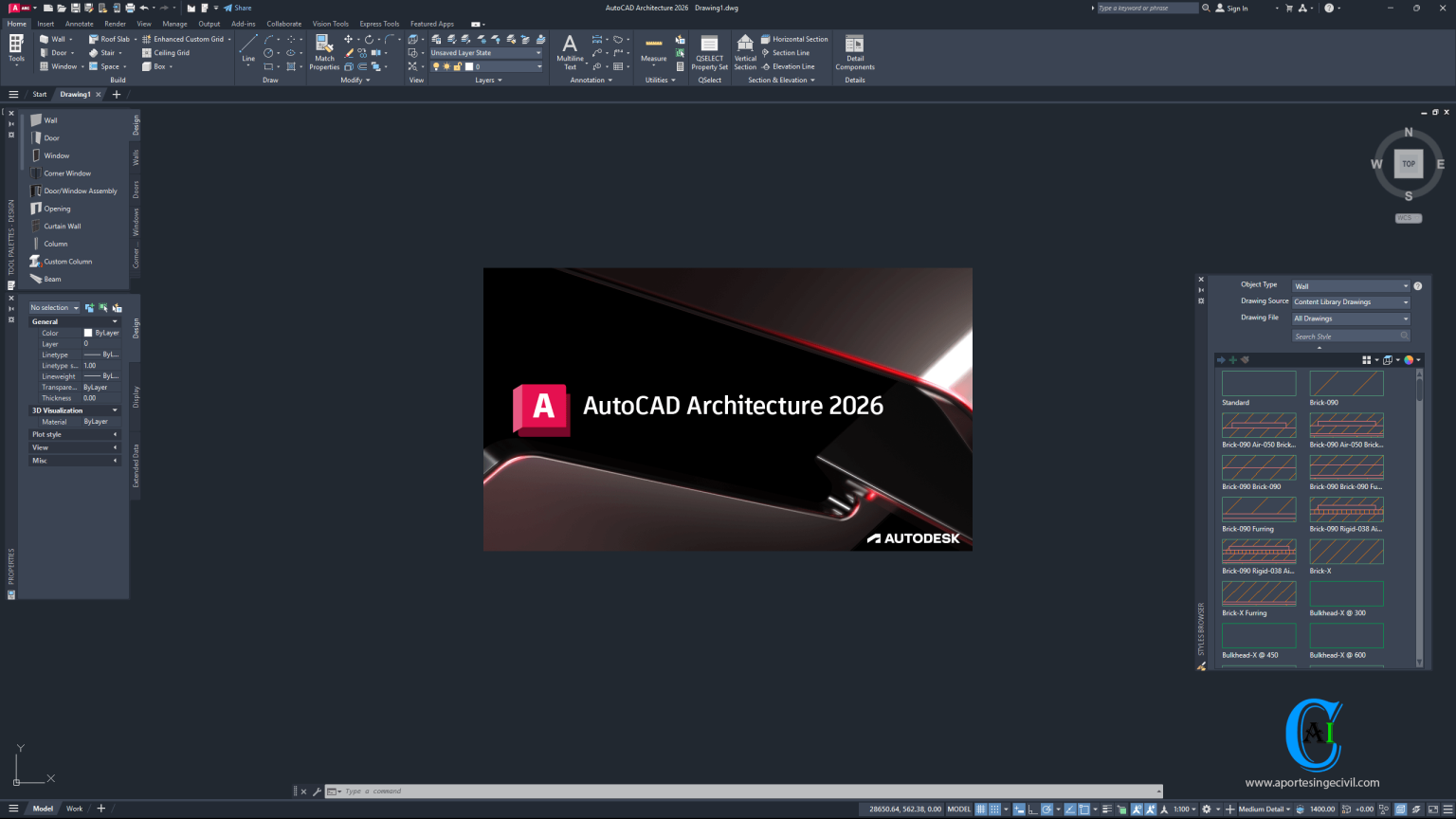Click the Search Style input field

click(x=1350, y=336)
